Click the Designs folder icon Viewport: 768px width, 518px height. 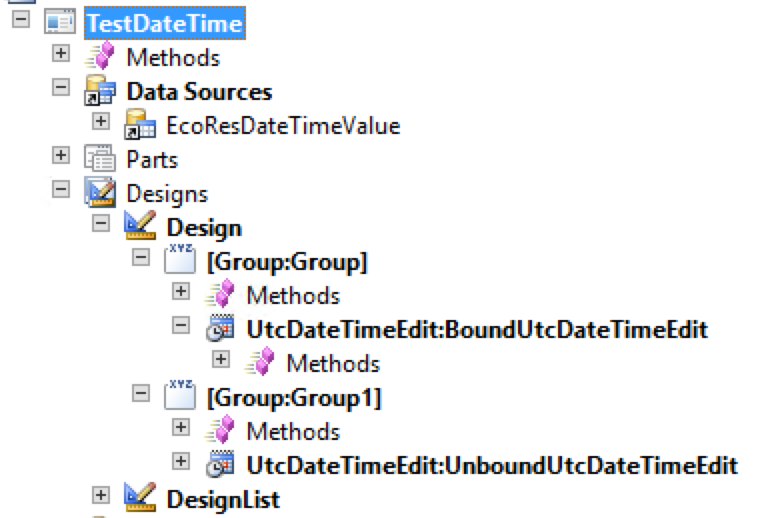point(100,192)
